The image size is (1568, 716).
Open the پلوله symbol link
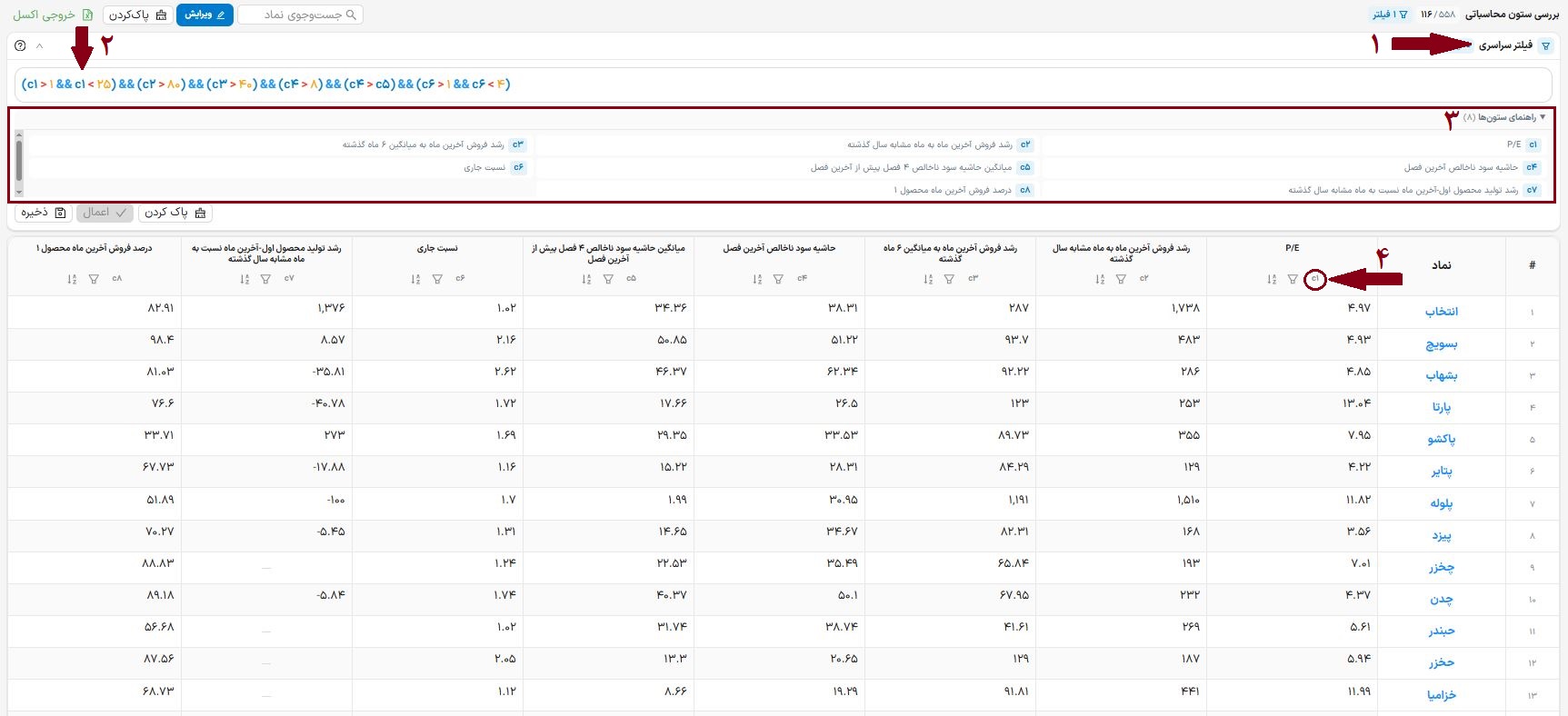pos(1442,503)
